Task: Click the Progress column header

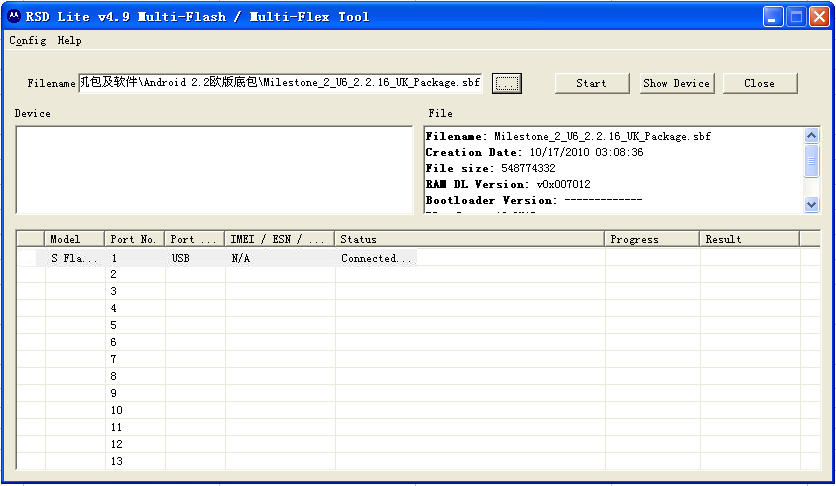Action: point(652,239)
